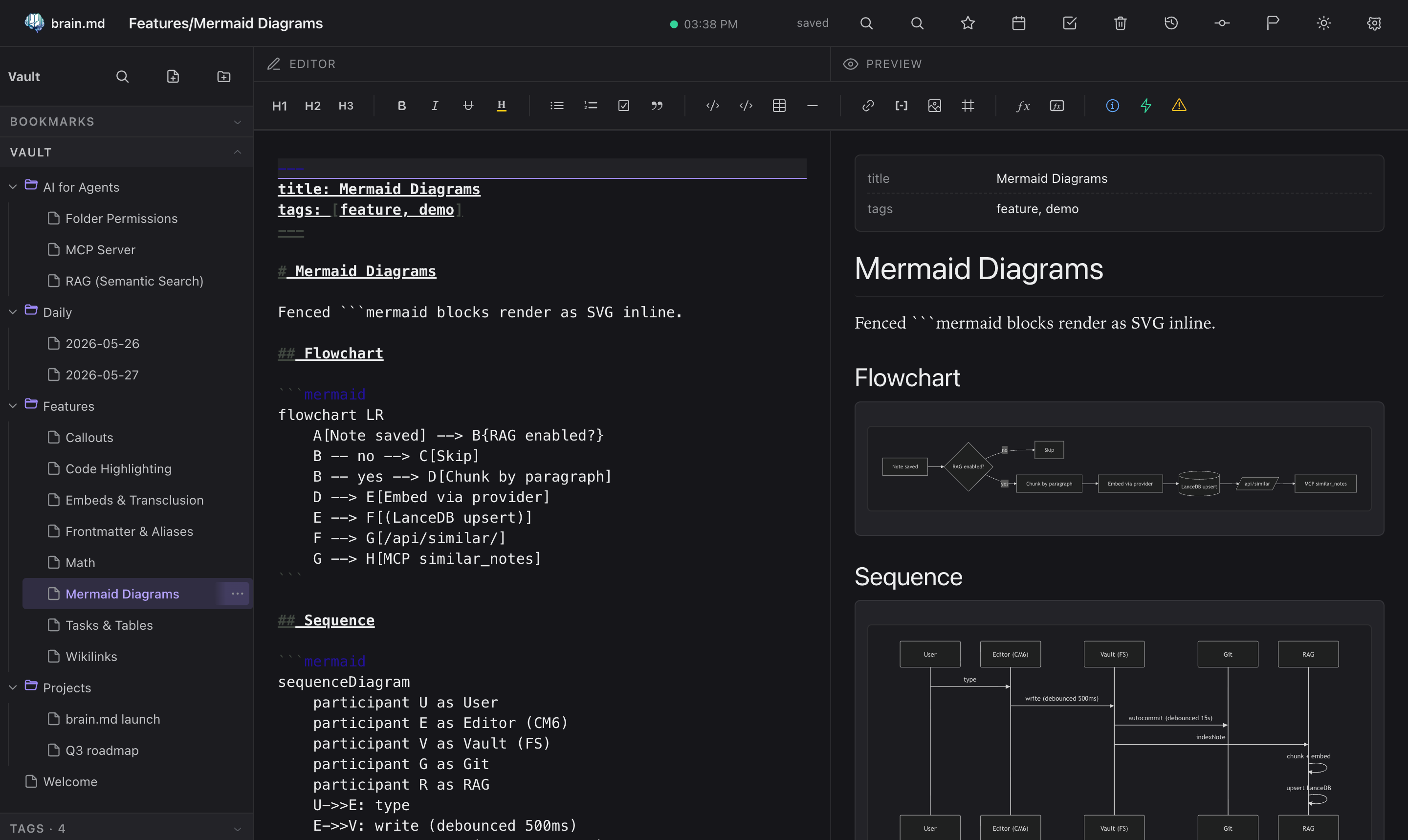Insert blue info callout
Viewport: 1408px width, 840px height.
(1113, 106)
